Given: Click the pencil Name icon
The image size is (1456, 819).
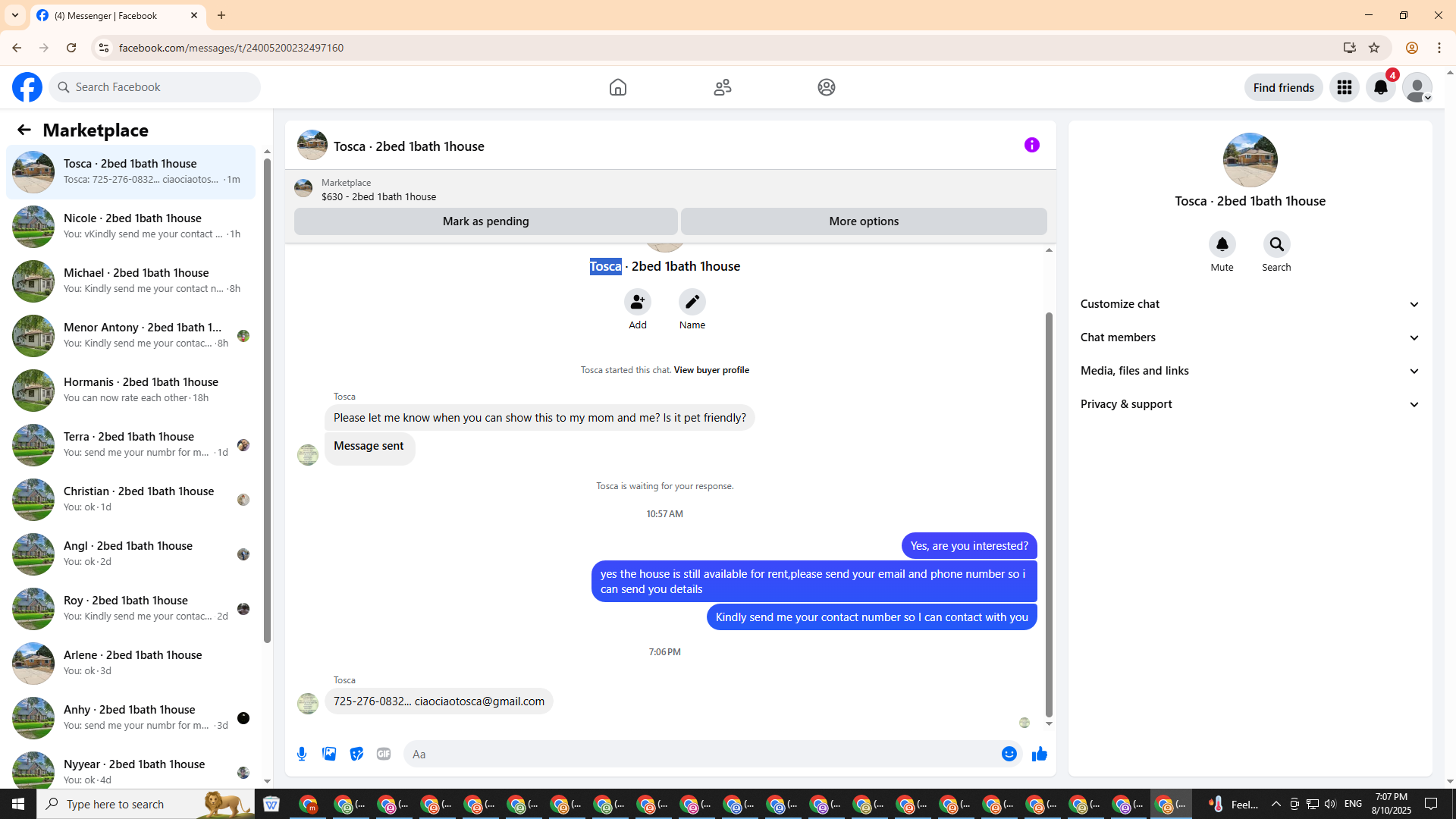Looking at the screenshot, I should pos(692,303).
